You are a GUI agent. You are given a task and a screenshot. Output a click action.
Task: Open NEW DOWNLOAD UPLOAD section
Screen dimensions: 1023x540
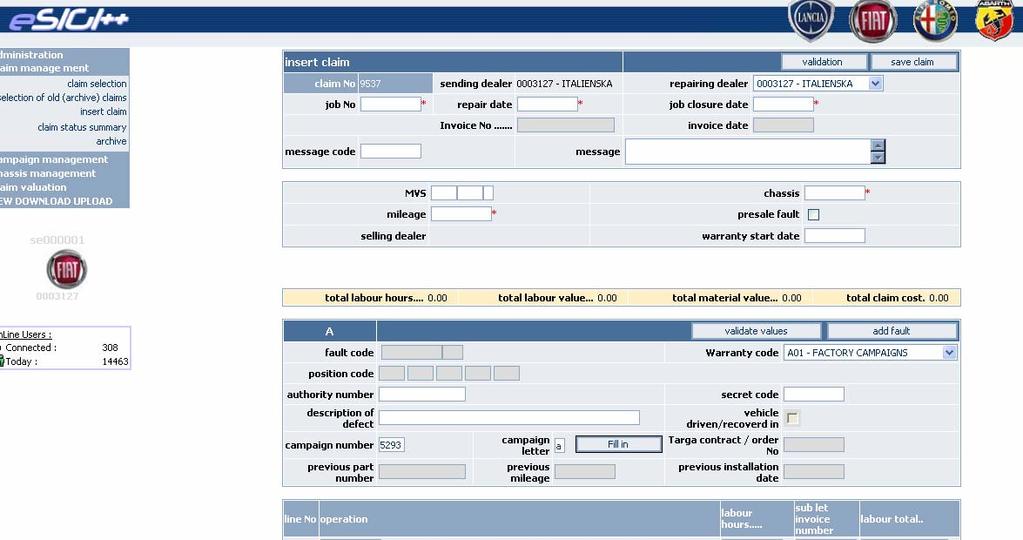tap(56, 202)
